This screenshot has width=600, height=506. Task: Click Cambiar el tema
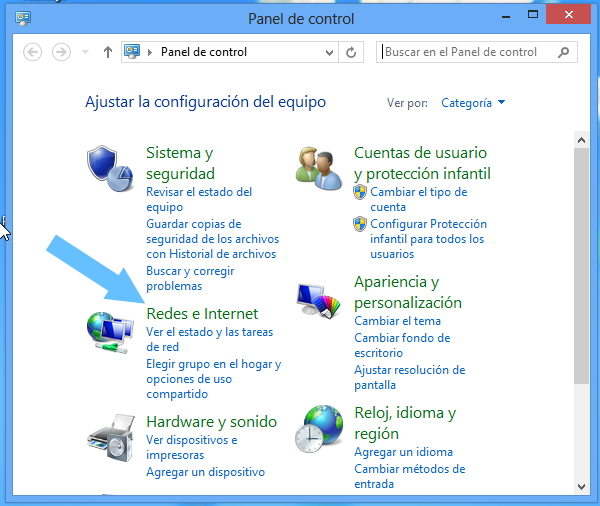[397, 321]
